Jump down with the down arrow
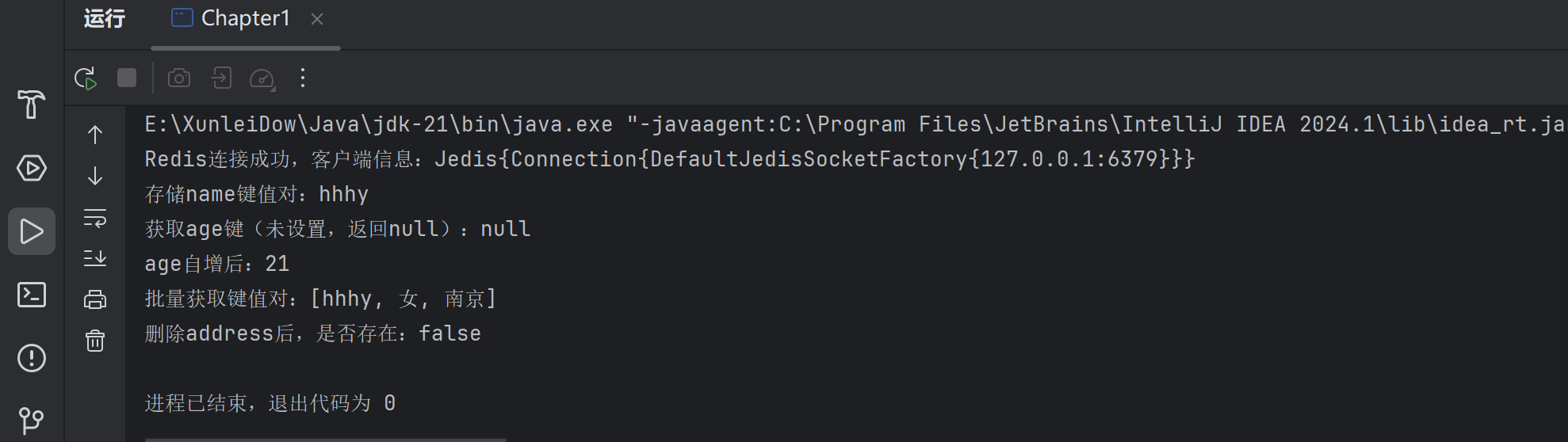1568x442 pixels. [x=95, y=176]
